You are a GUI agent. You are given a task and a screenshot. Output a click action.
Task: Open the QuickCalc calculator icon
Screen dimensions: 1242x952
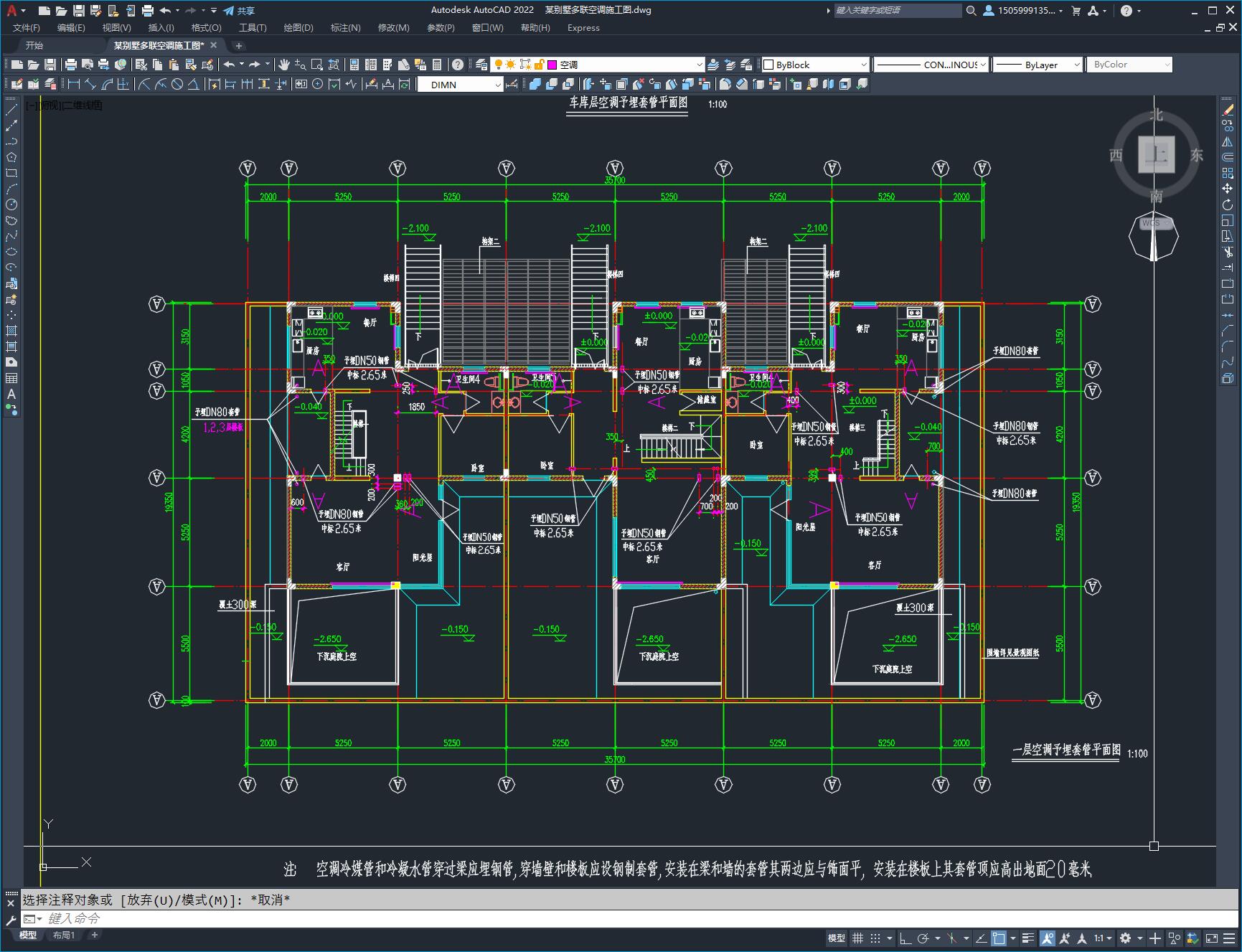(437, 65)
